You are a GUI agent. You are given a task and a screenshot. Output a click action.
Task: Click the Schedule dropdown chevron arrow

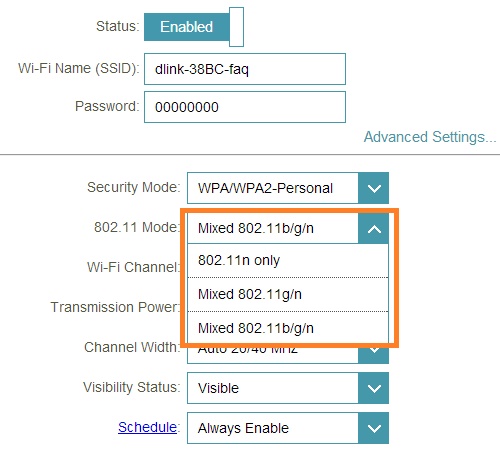[x=374, y=428]
